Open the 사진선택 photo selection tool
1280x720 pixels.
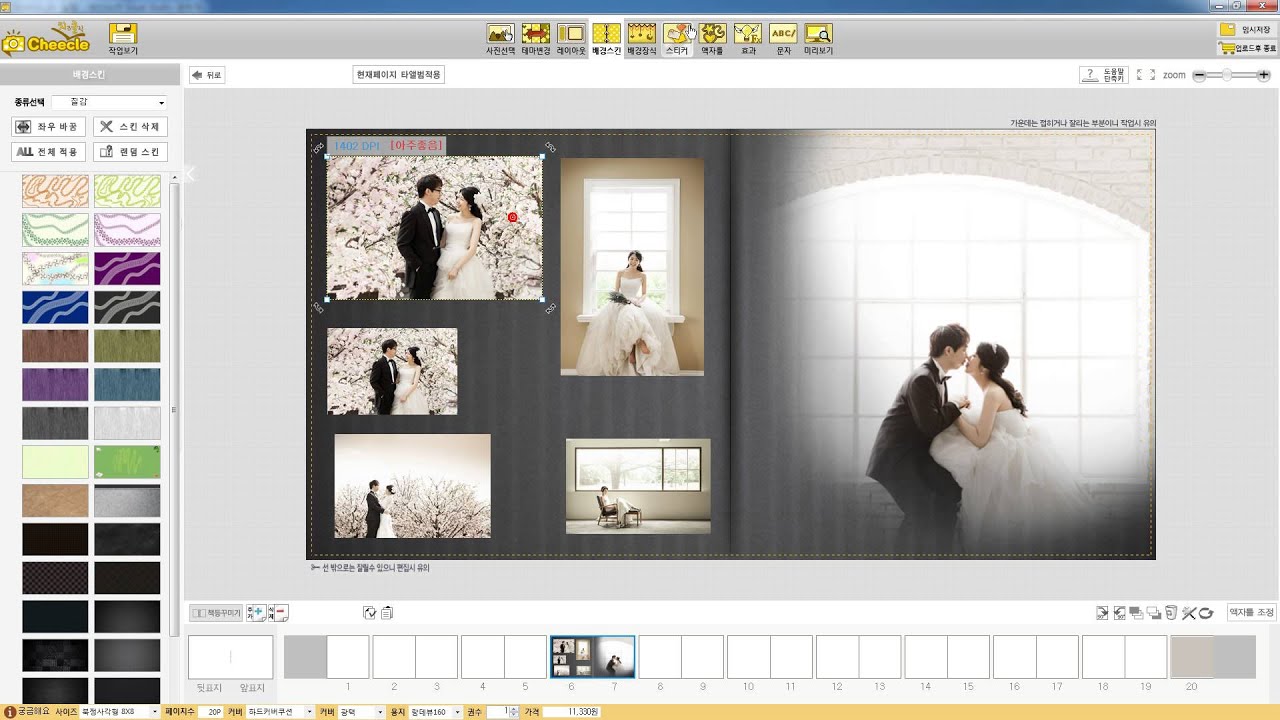500,39
